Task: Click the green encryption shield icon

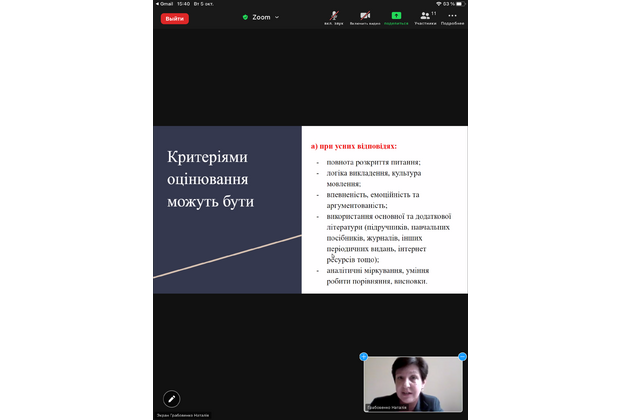Action: click(245, 17)
